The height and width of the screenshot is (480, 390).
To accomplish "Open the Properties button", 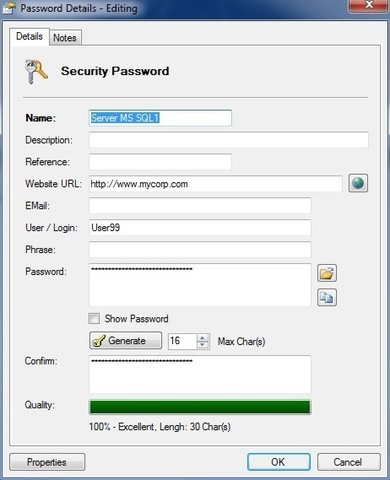I will coord(47,462).
